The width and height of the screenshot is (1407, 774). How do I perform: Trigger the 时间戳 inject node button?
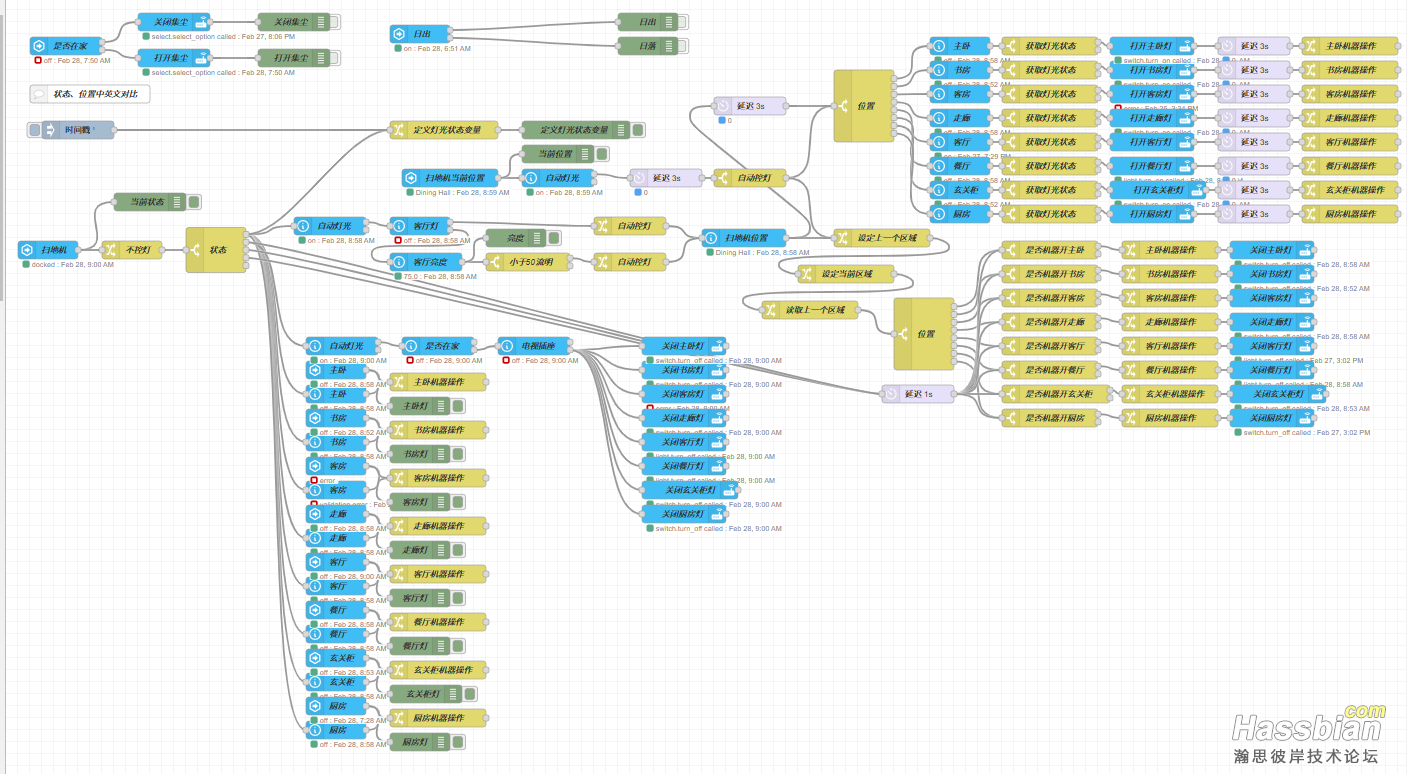(35, 130)
